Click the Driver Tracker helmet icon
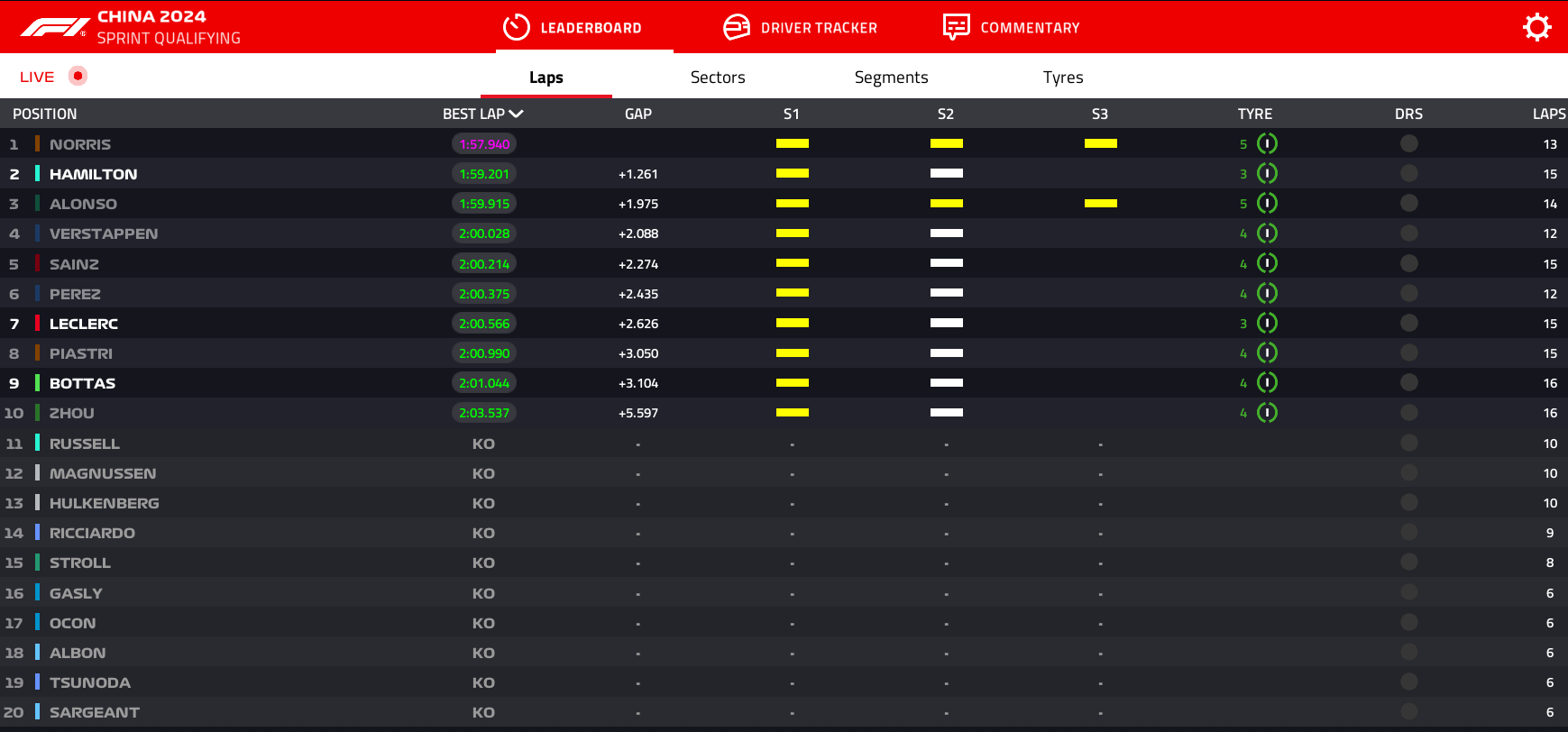1568x732 pixels. click(737, 27)
